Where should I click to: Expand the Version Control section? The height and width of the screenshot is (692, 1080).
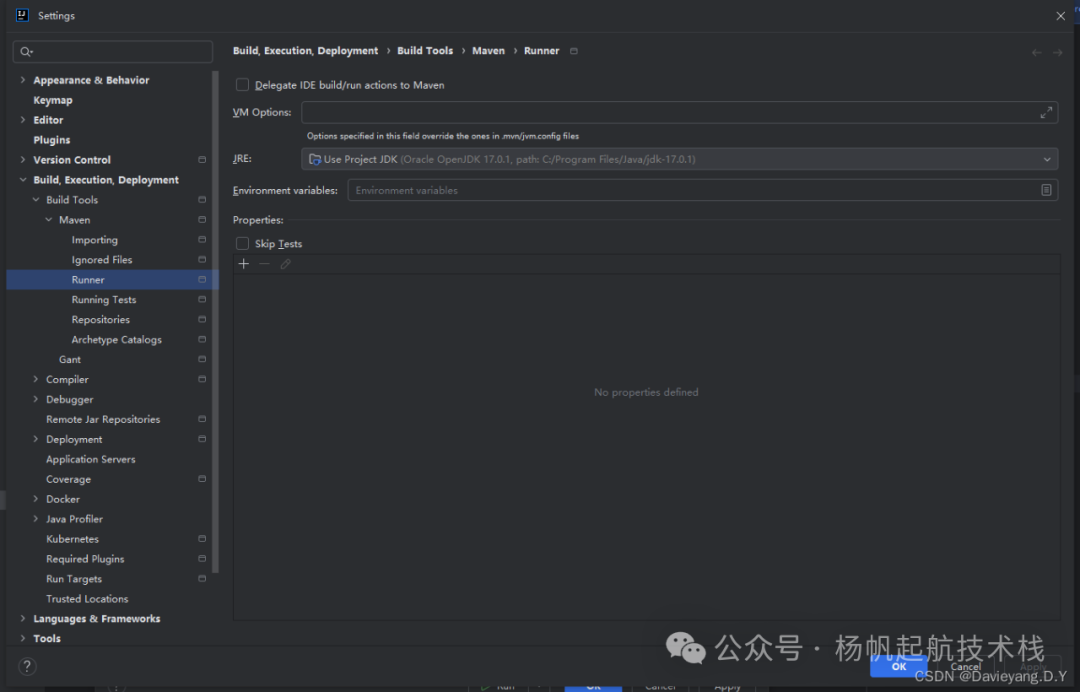23,160
